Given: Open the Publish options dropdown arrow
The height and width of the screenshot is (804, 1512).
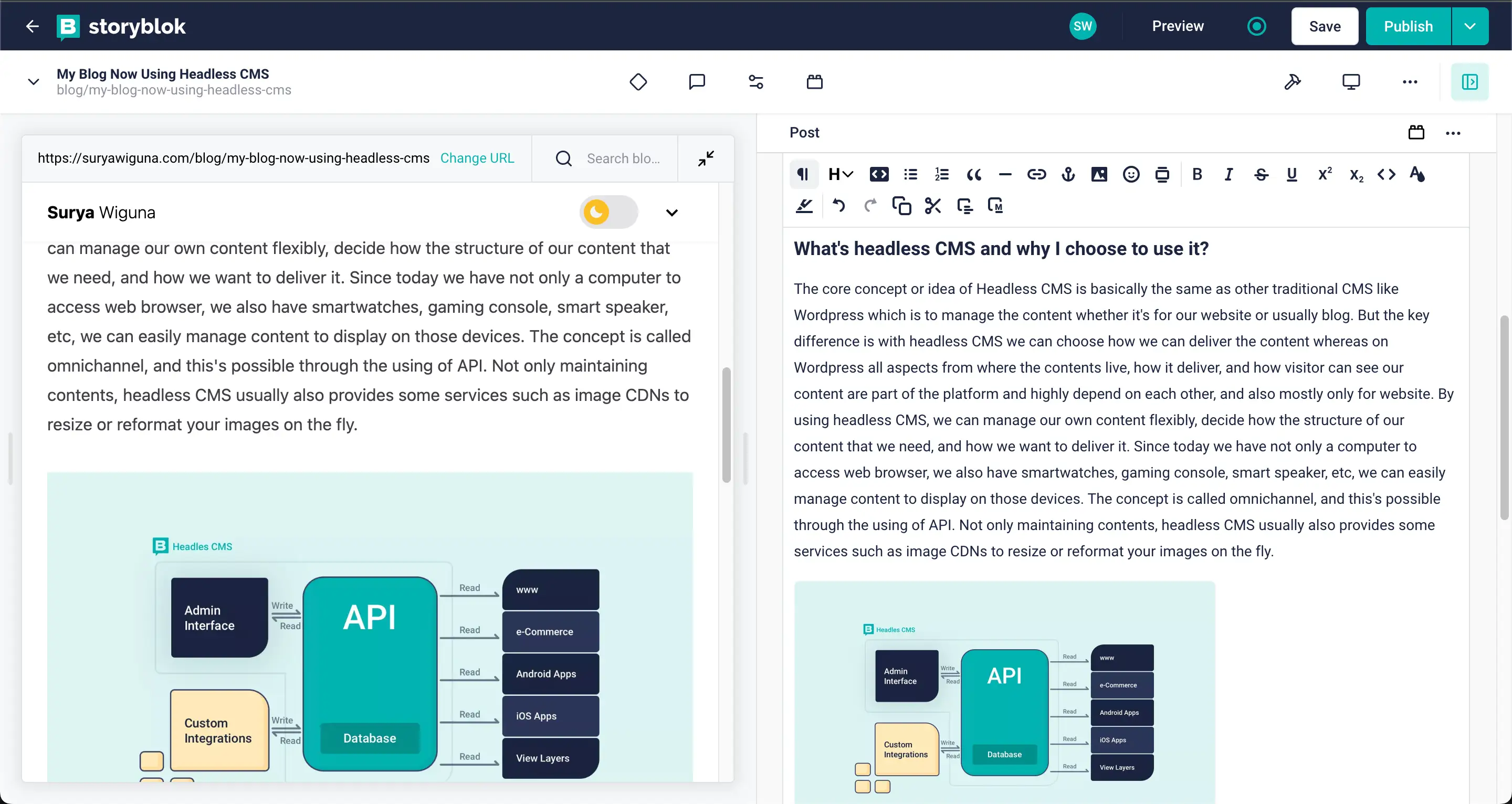Looking at the screenshot, I should click(1470, 26).
